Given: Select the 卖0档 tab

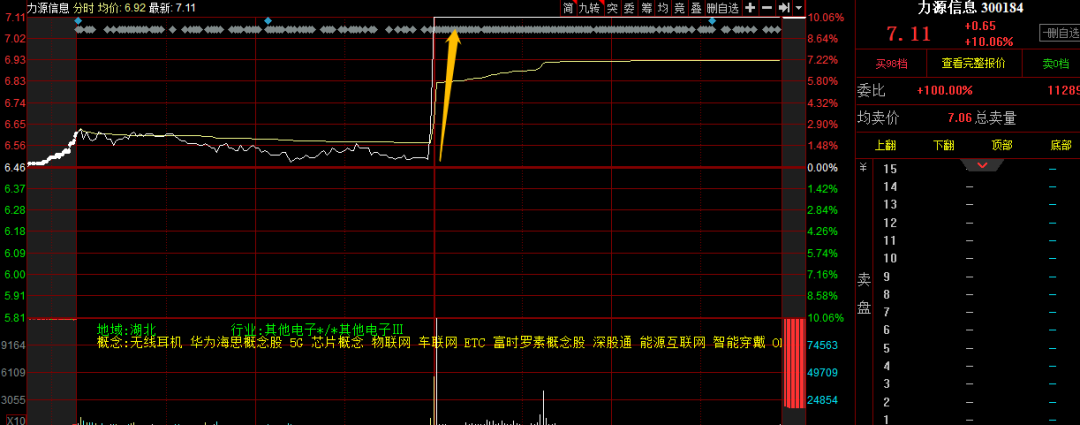Looking at the screenshot, I should pos(1054,64).
